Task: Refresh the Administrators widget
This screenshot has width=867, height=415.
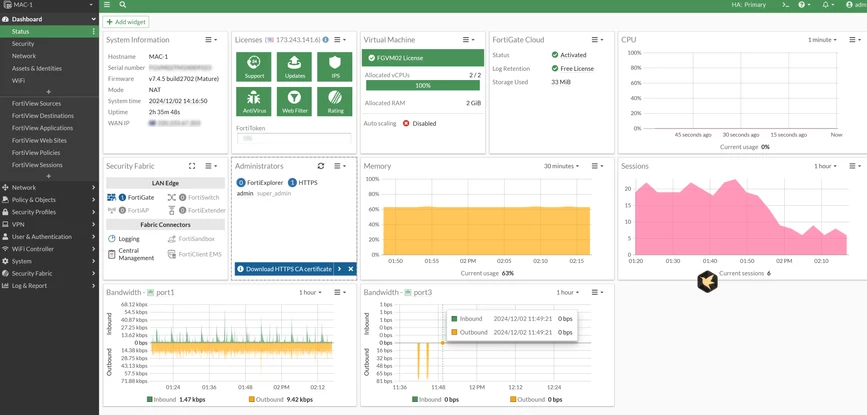Action: pyautogui.click(x=321, y=166)
